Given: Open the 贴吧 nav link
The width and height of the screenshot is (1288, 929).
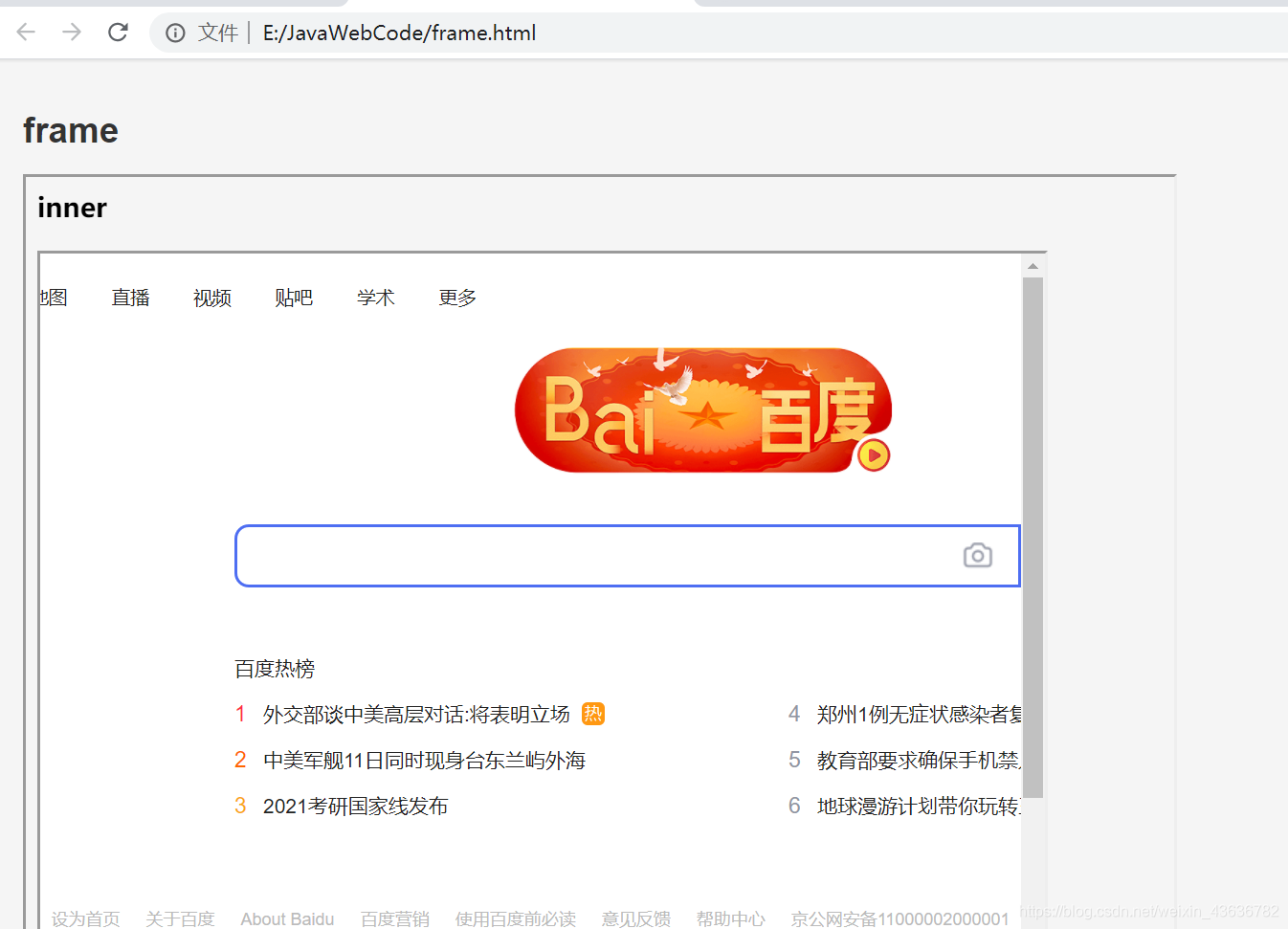Looking at the screenshot, I should click(x=294, y=298).
